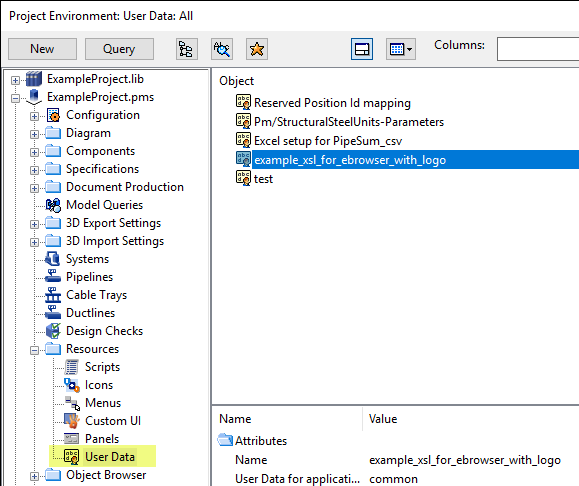Expand the ExampleProject.lib node
Screen dimensions: 579x486
(15, 80)
